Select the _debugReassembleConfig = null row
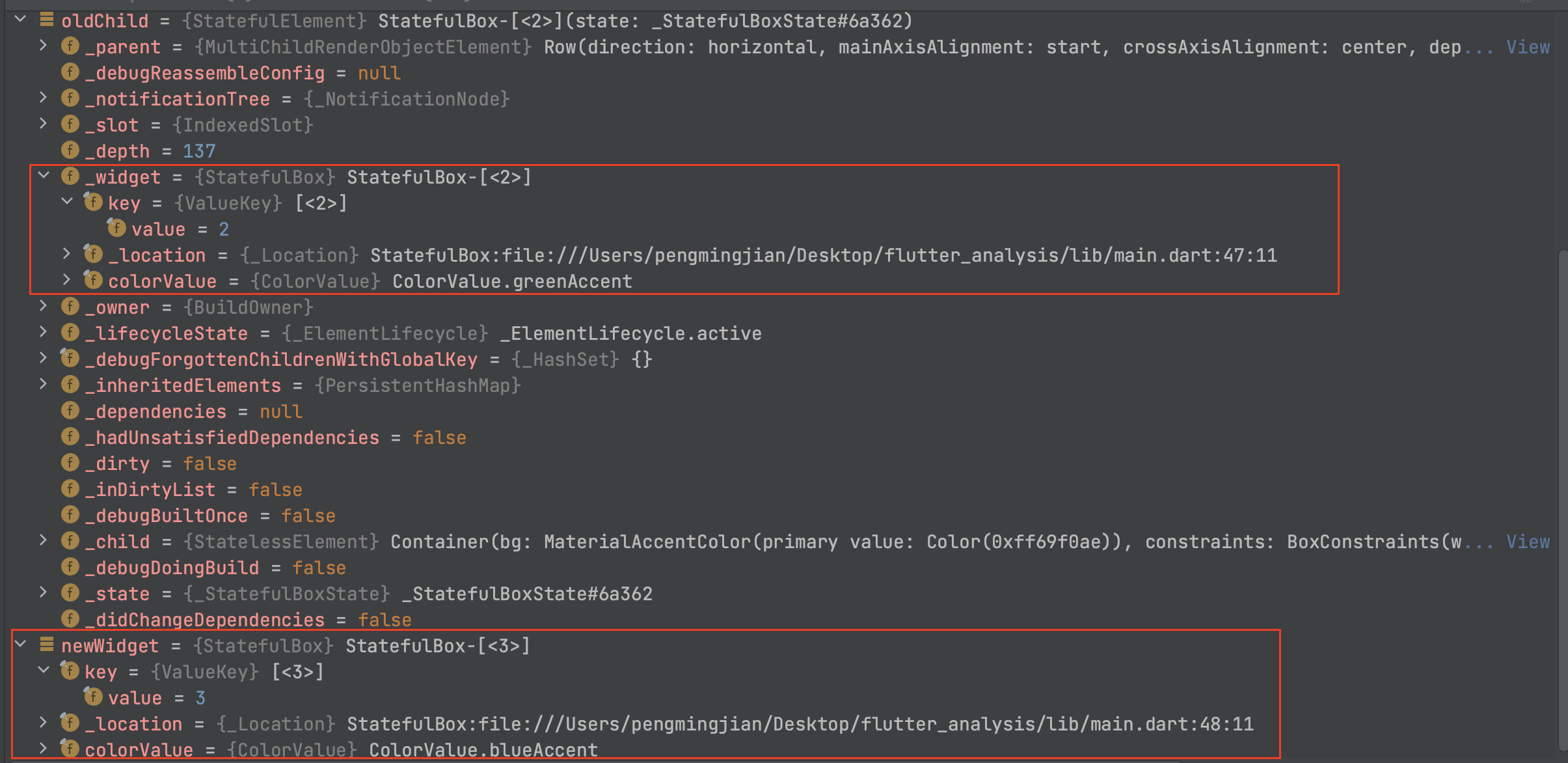The height and width of the screenshot is (763, 1568). coord(781,73)
